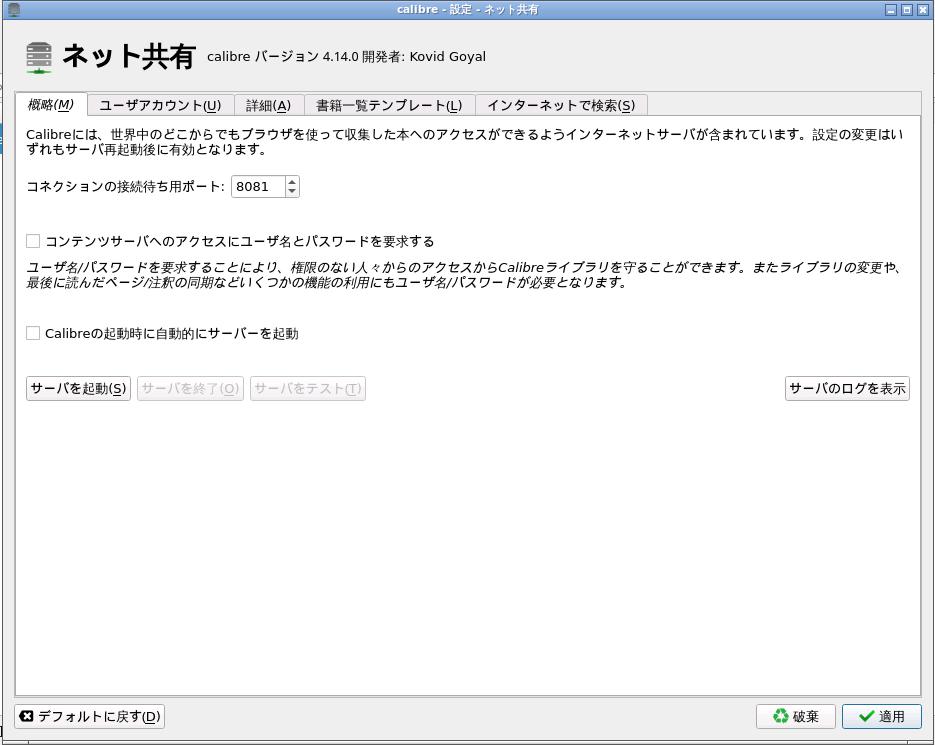Start the server with サーバを起動(S)

point(78,388)
